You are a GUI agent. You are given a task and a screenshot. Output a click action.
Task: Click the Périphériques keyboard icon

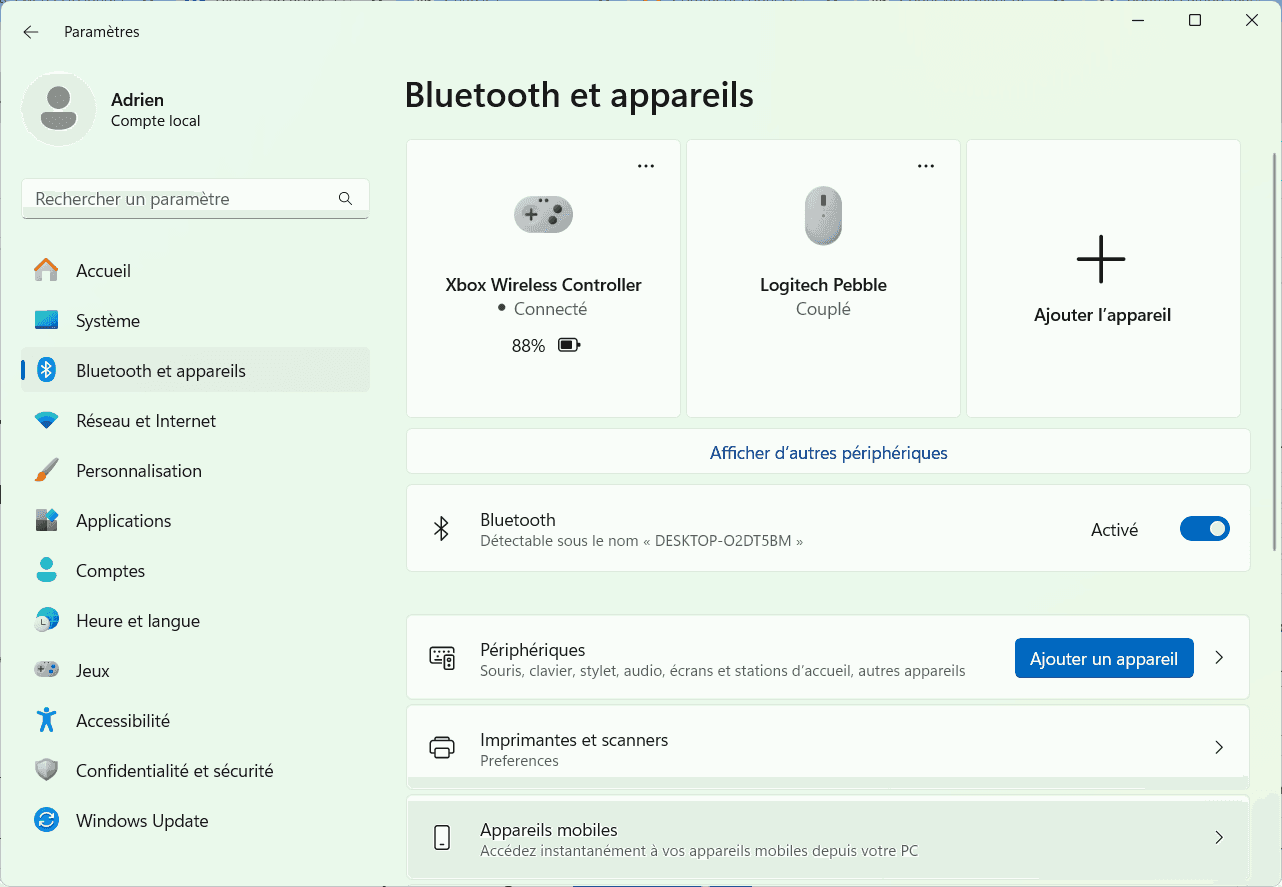click(442, 658)
